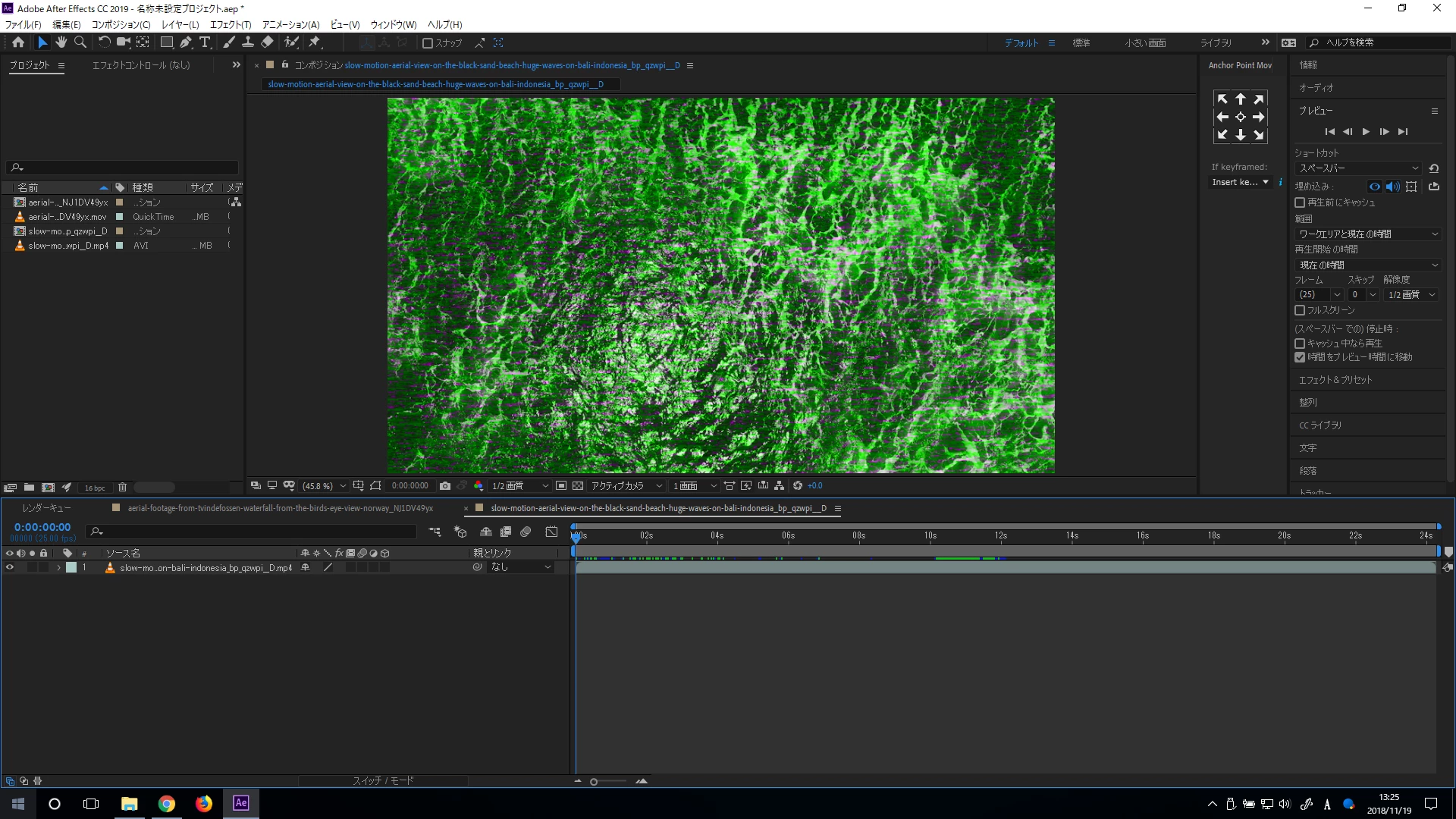Click layer 1 label color swatch
Screen dimensions: 1456x819
[71, 567]
